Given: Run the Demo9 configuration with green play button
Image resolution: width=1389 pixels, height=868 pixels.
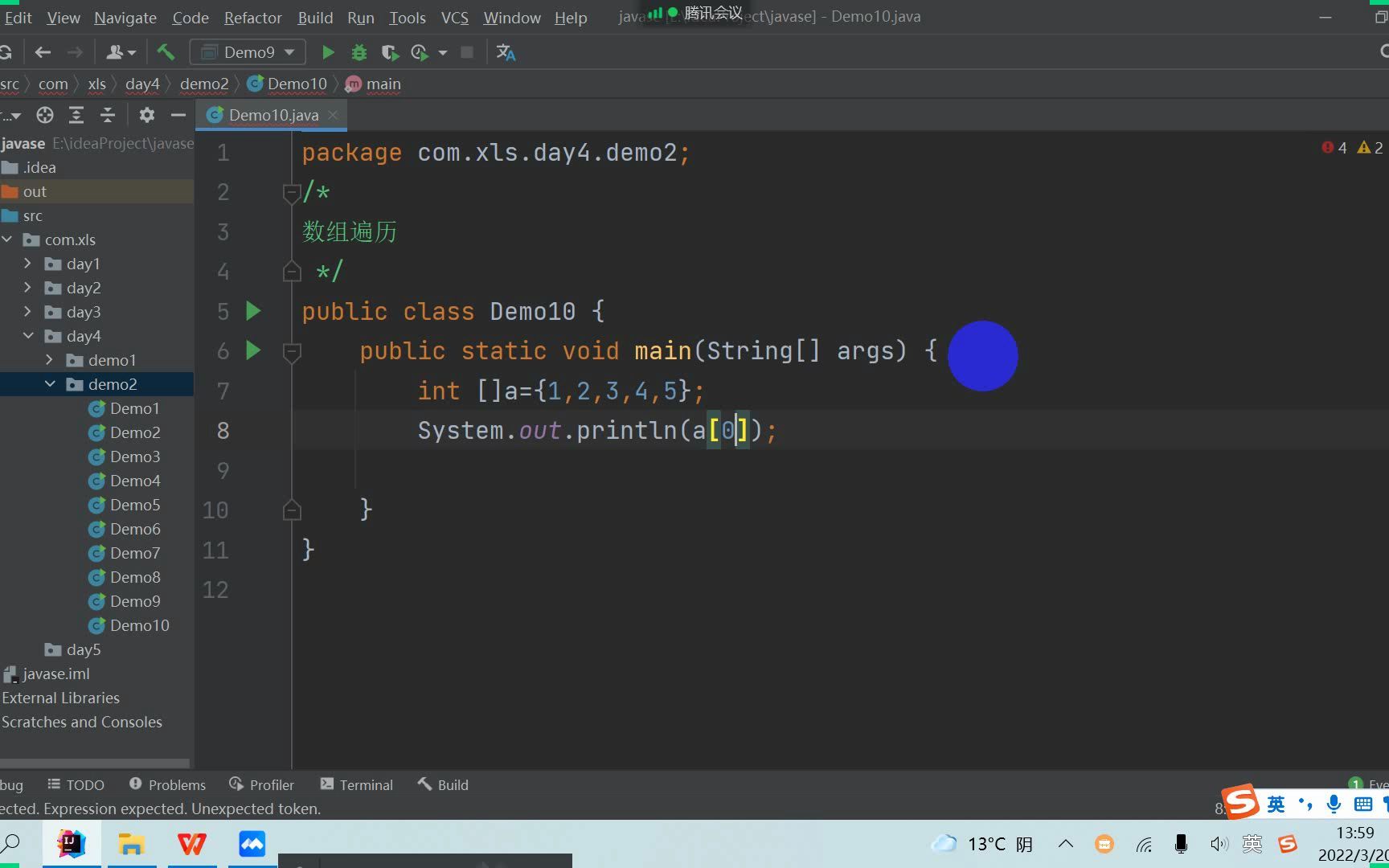Looking at the screenshot, I should pyautogui.click(x=328, y=52).
